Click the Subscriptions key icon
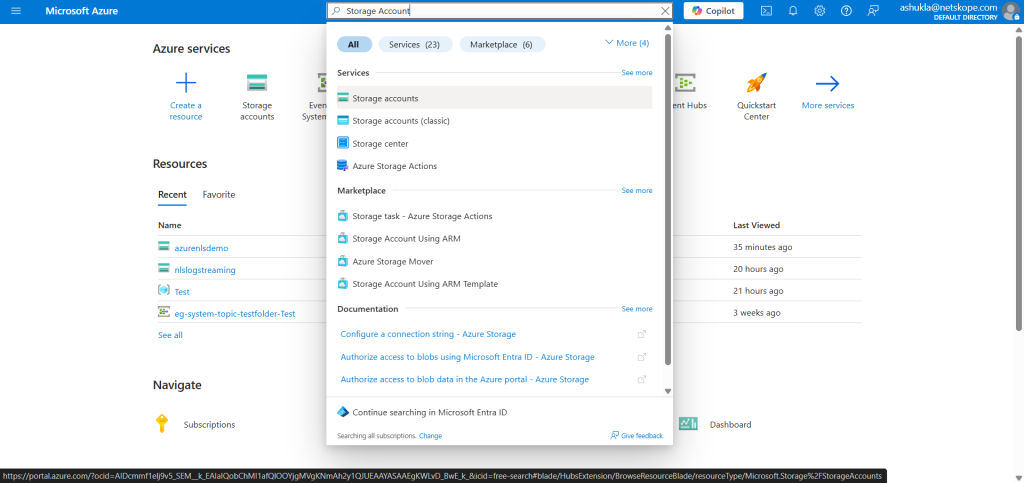Screen dimensions: 1024x483 [x=162, y=423]
